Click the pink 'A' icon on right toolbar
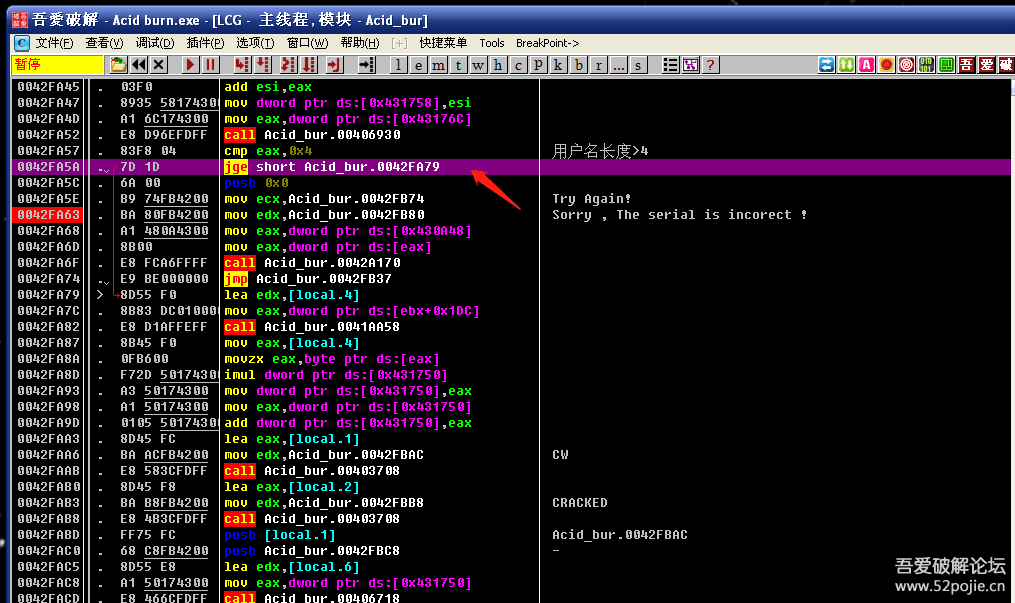Image resolution: width=1015 pixels, height=603 pixels. (x=867, y=65)
